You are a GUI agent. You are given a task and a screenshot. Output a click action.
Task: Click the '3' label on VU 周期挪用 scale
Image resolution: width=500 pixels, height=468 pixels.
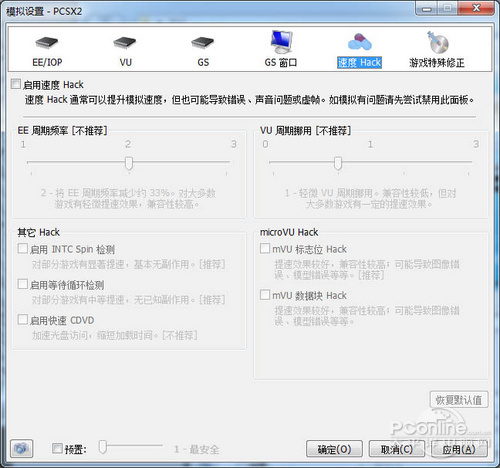(x=476, y=144)
